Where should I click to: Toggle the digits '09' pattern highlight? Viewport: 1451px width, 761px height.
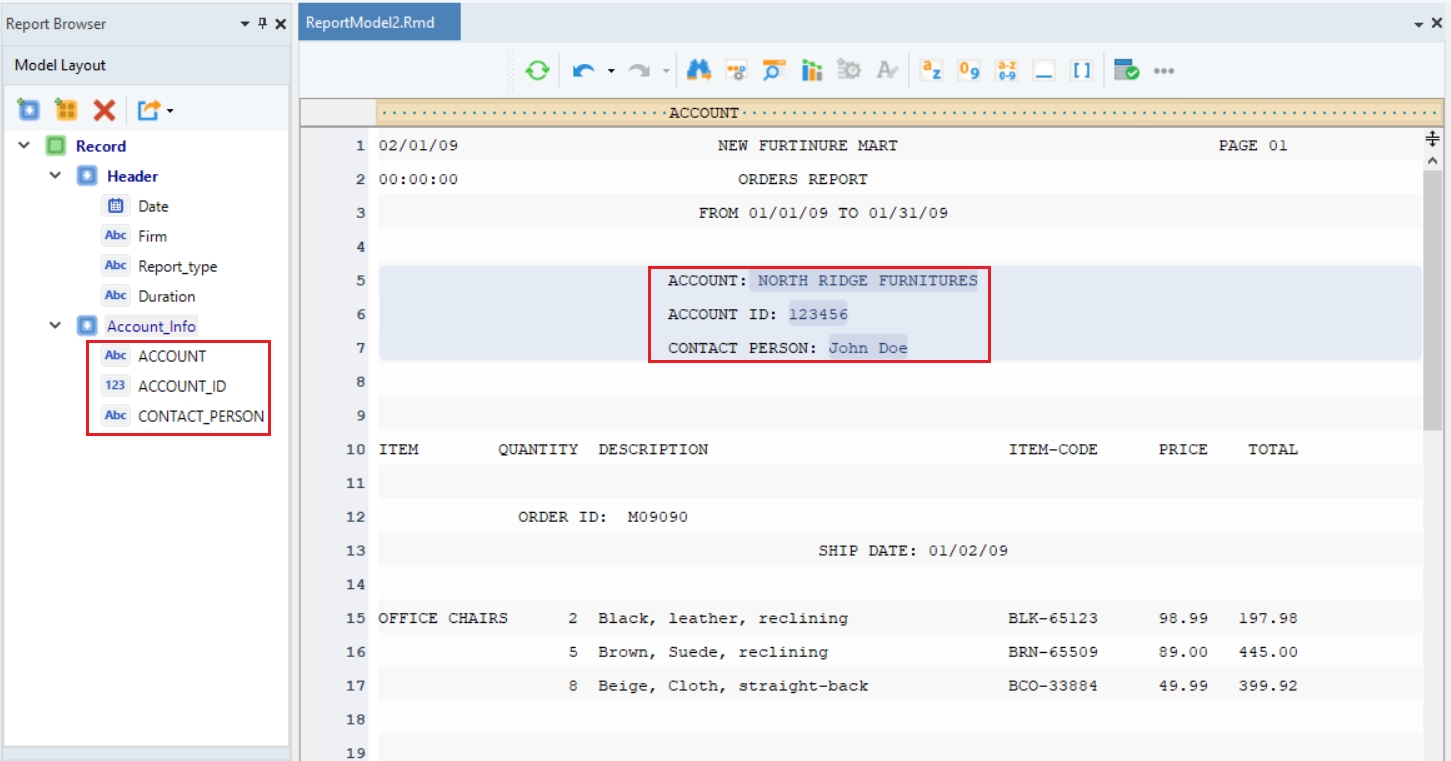(x=969, y=71)
